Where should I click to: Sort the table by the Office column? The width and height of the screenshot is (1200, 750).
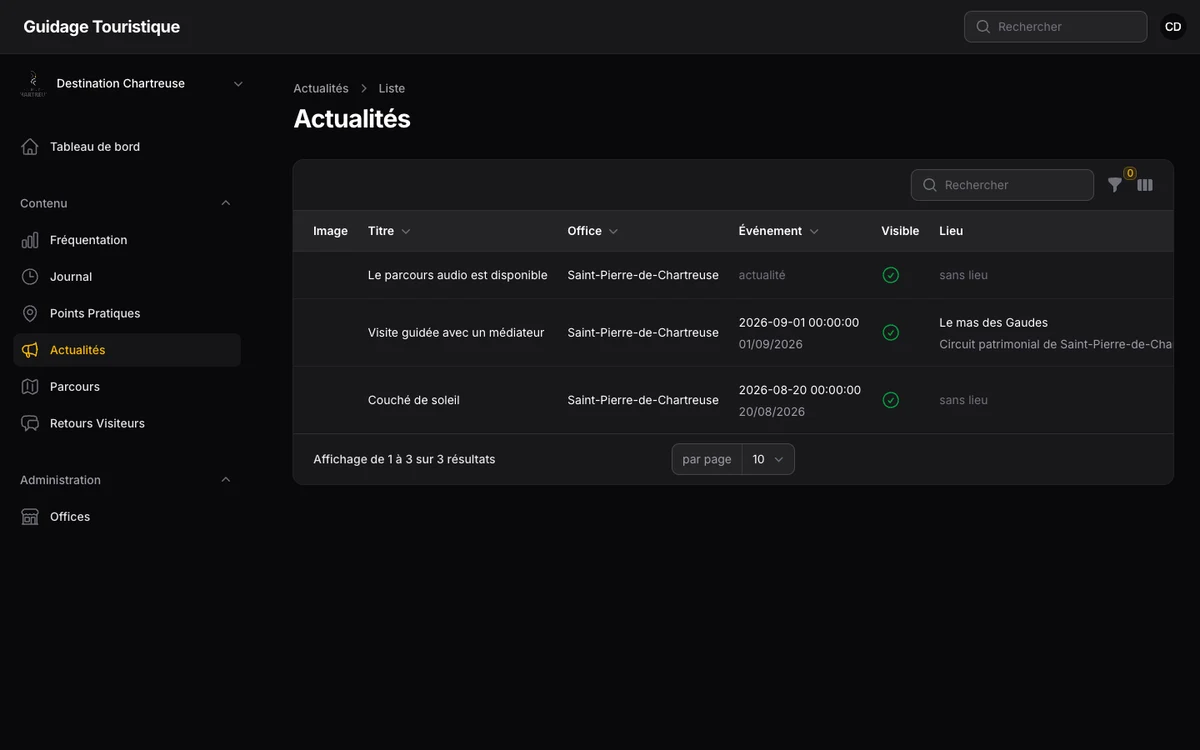point(593,231)
